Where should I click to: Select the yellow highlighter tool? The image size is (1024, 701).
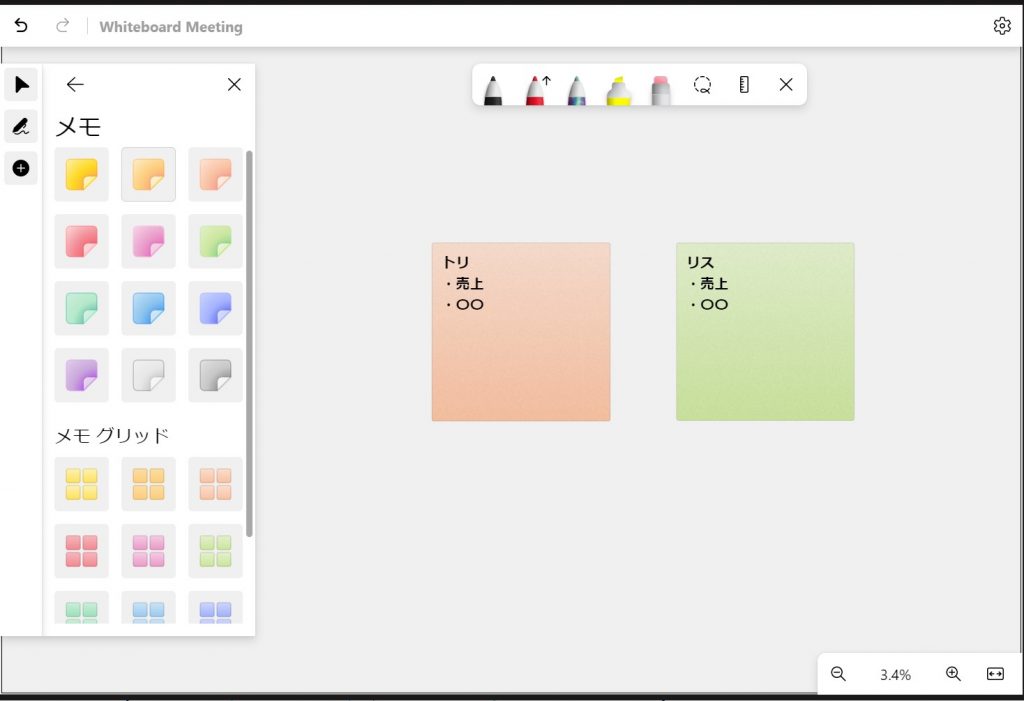pos(619,88)
